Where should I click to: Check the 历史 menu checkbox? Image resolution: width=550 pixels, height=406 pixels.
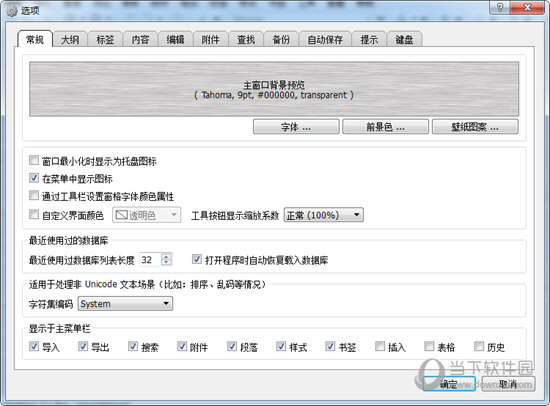(479, 346)
